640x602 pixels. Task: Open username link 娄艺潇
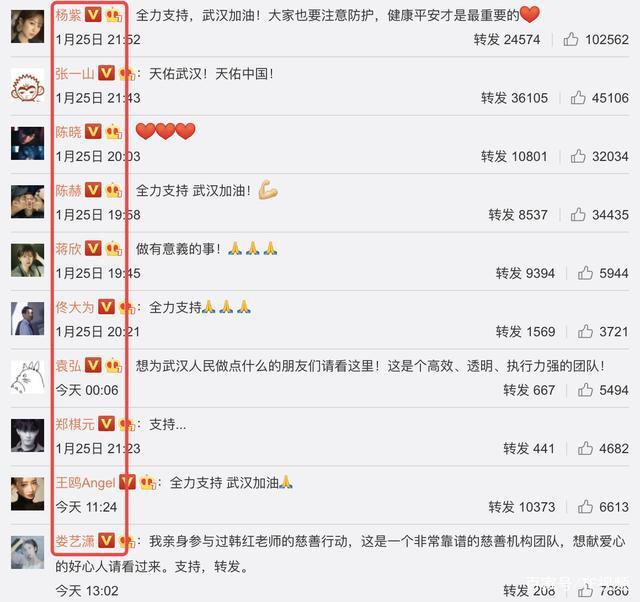(75, 541)
